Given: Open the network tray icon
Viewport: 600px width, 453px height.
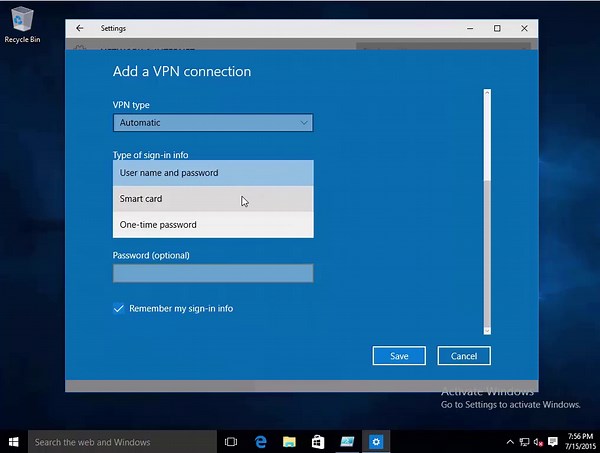Looking at the screenshot, I should tap(524, 442).
